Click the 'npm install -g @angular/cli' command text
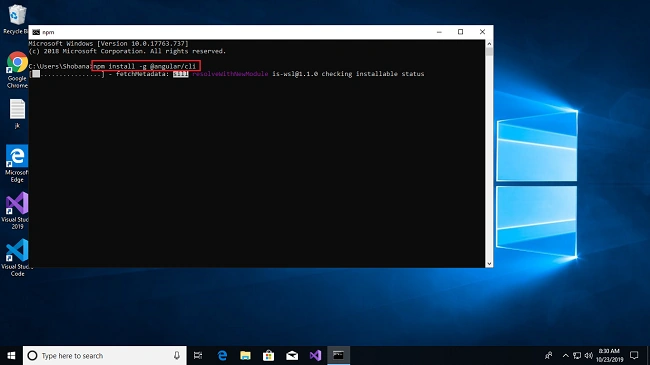Image resolution: width=650 pixels, height=365 pixels. [x=145, y=66]
